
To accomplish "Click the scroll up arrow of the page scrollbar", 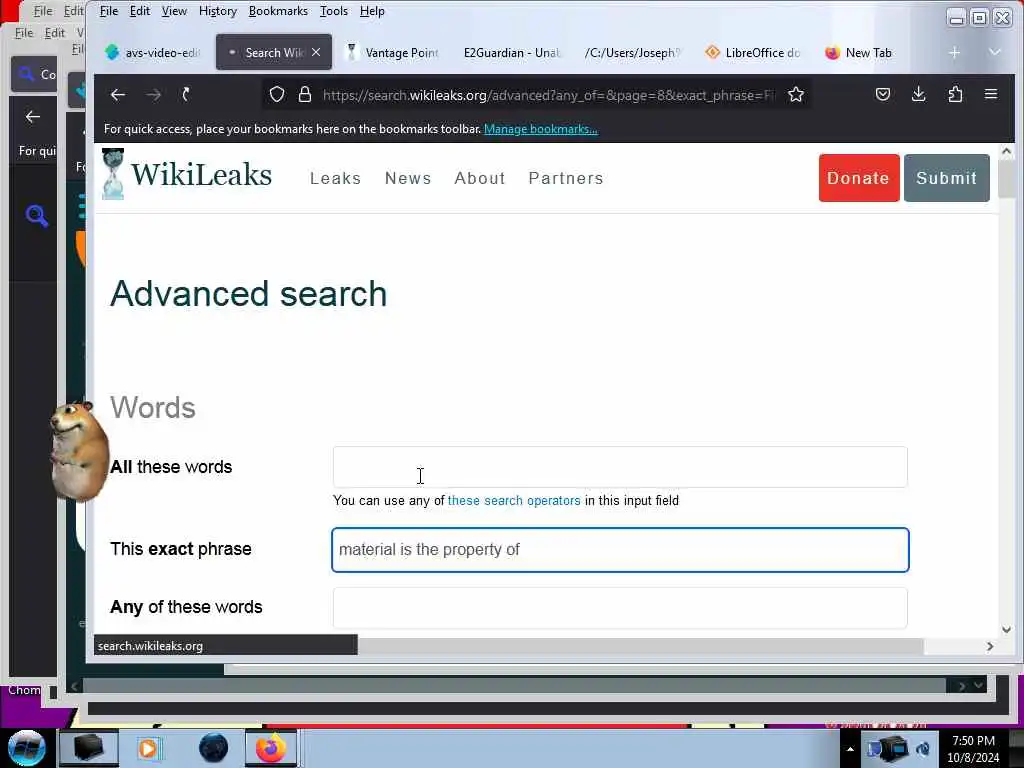I will click(1006, 152).
